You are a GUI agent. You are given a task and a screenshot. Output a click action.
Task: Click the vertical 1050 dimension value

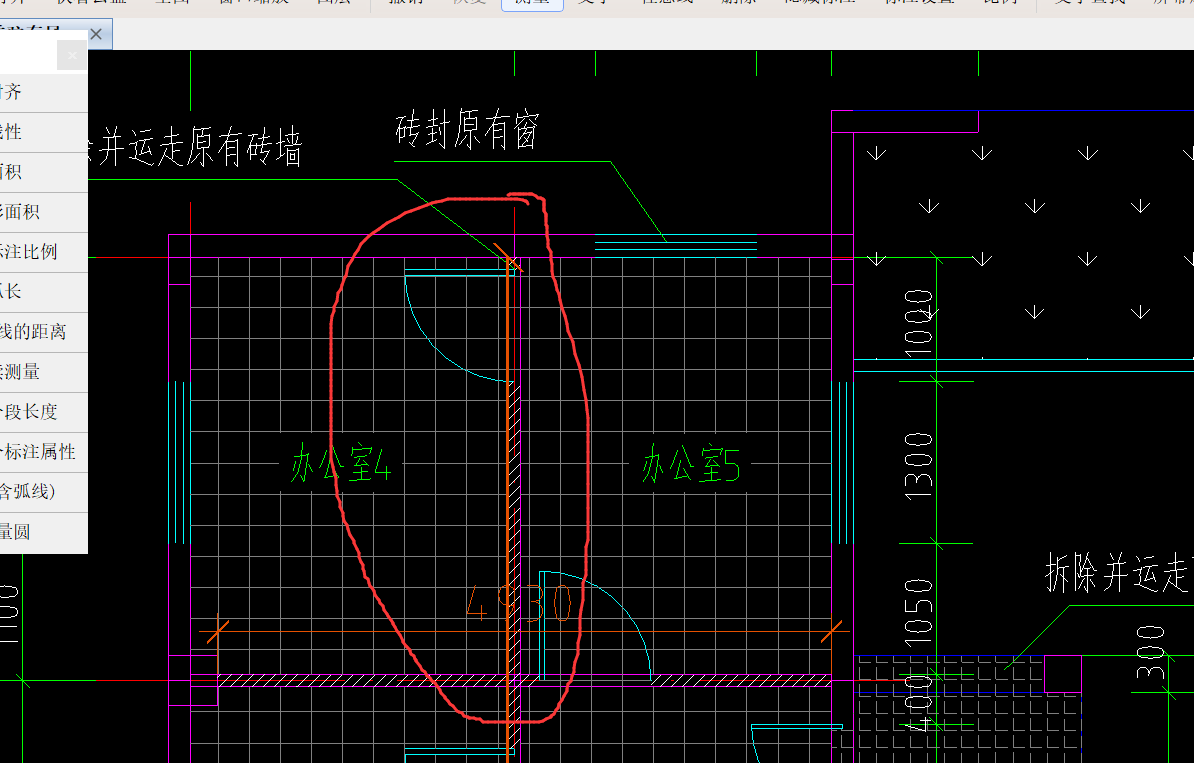[x=918, y=612]
